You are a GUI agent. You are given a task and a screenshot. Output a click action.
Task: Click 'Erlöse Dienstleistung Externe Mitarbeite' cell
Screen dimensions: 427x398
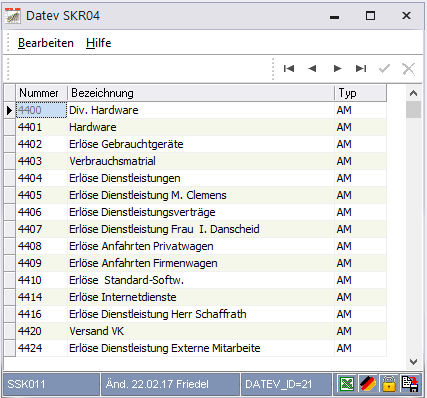(201, 348)
